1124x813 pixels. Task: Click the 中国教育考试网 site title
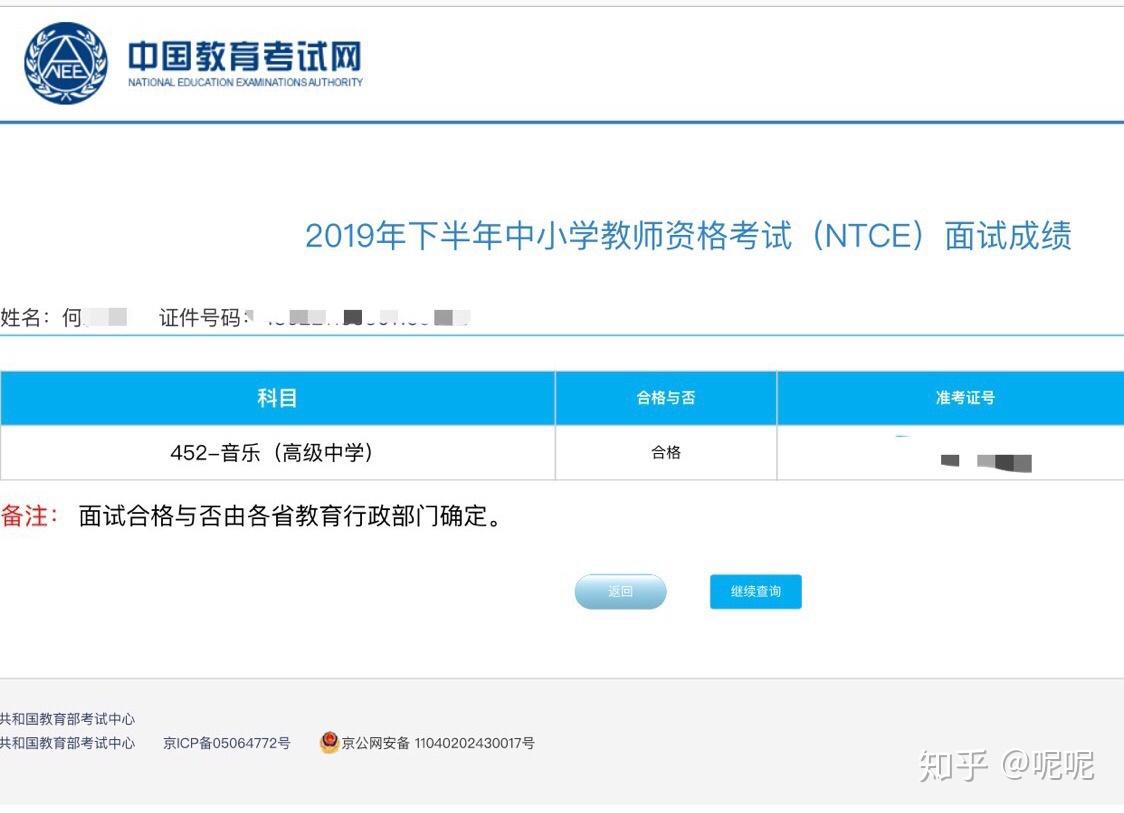coord(244,57)
